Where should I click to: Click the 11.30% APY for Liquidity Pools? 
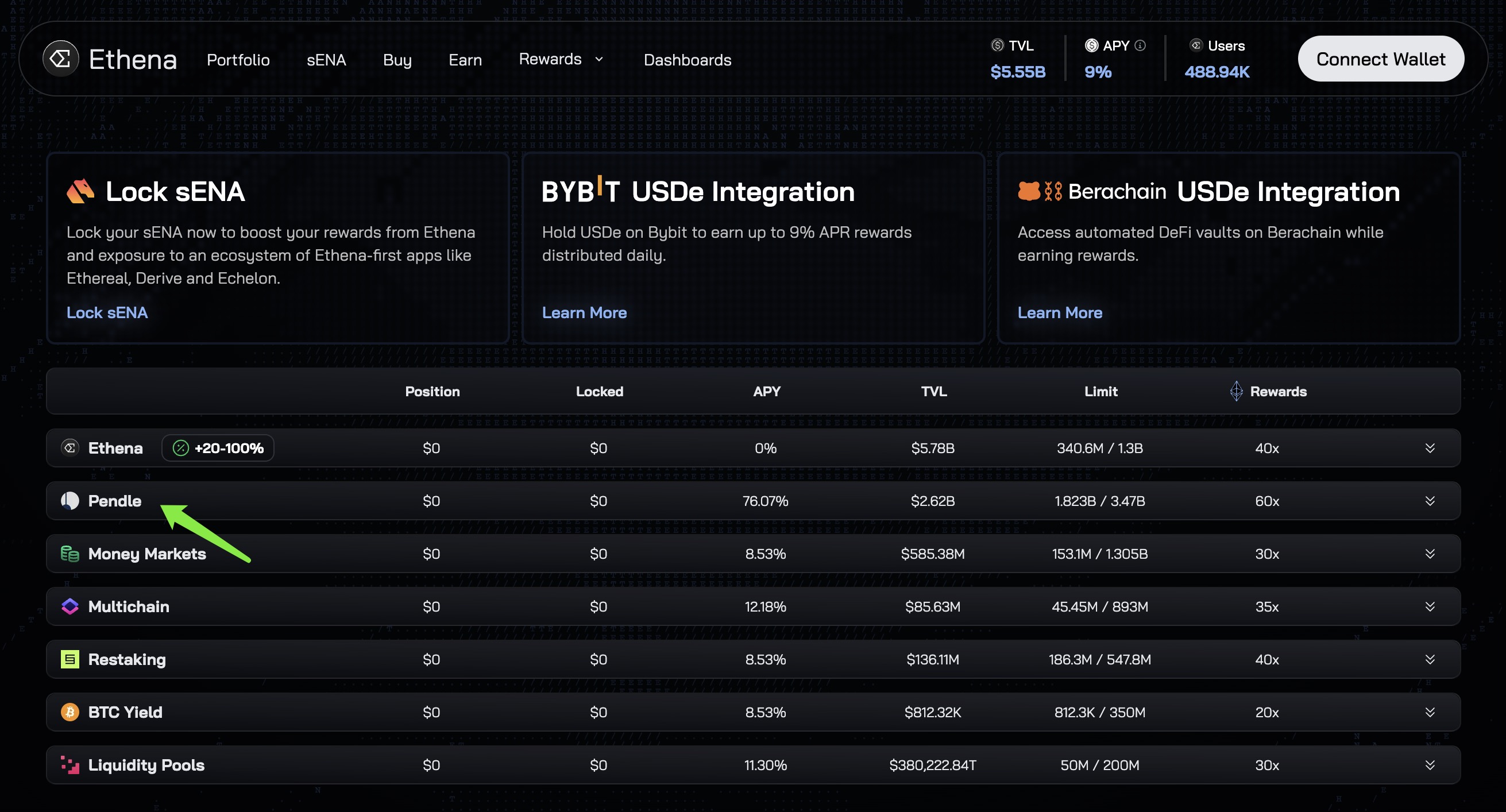tap(765, 765)
